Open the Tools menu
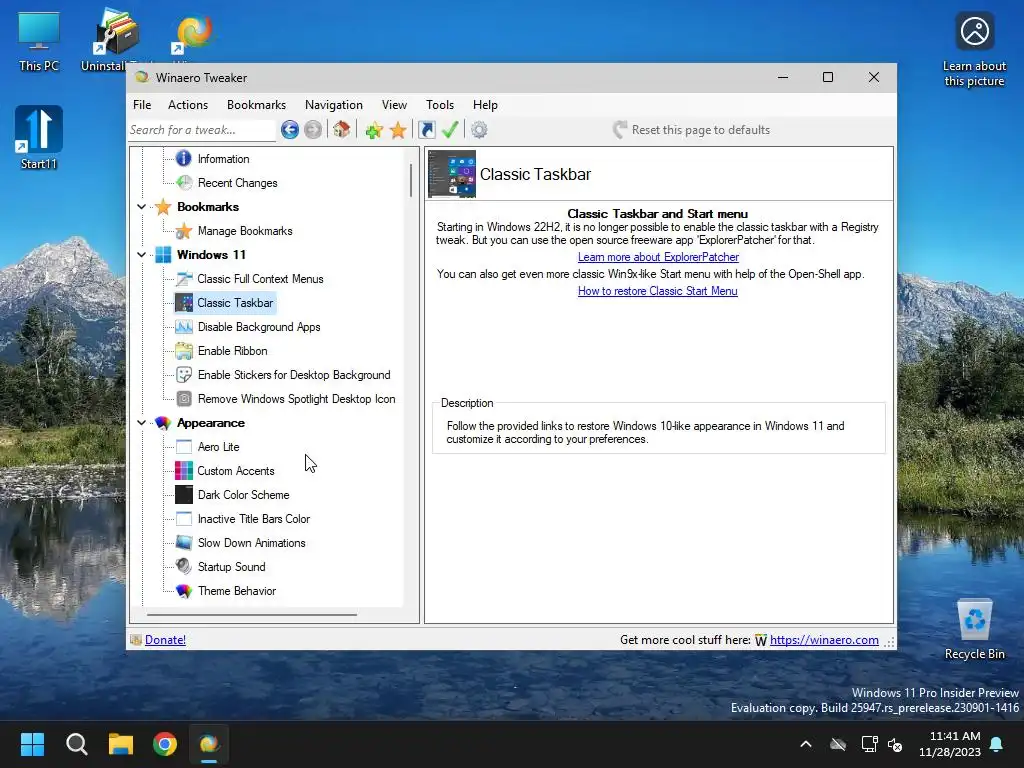 440,104
